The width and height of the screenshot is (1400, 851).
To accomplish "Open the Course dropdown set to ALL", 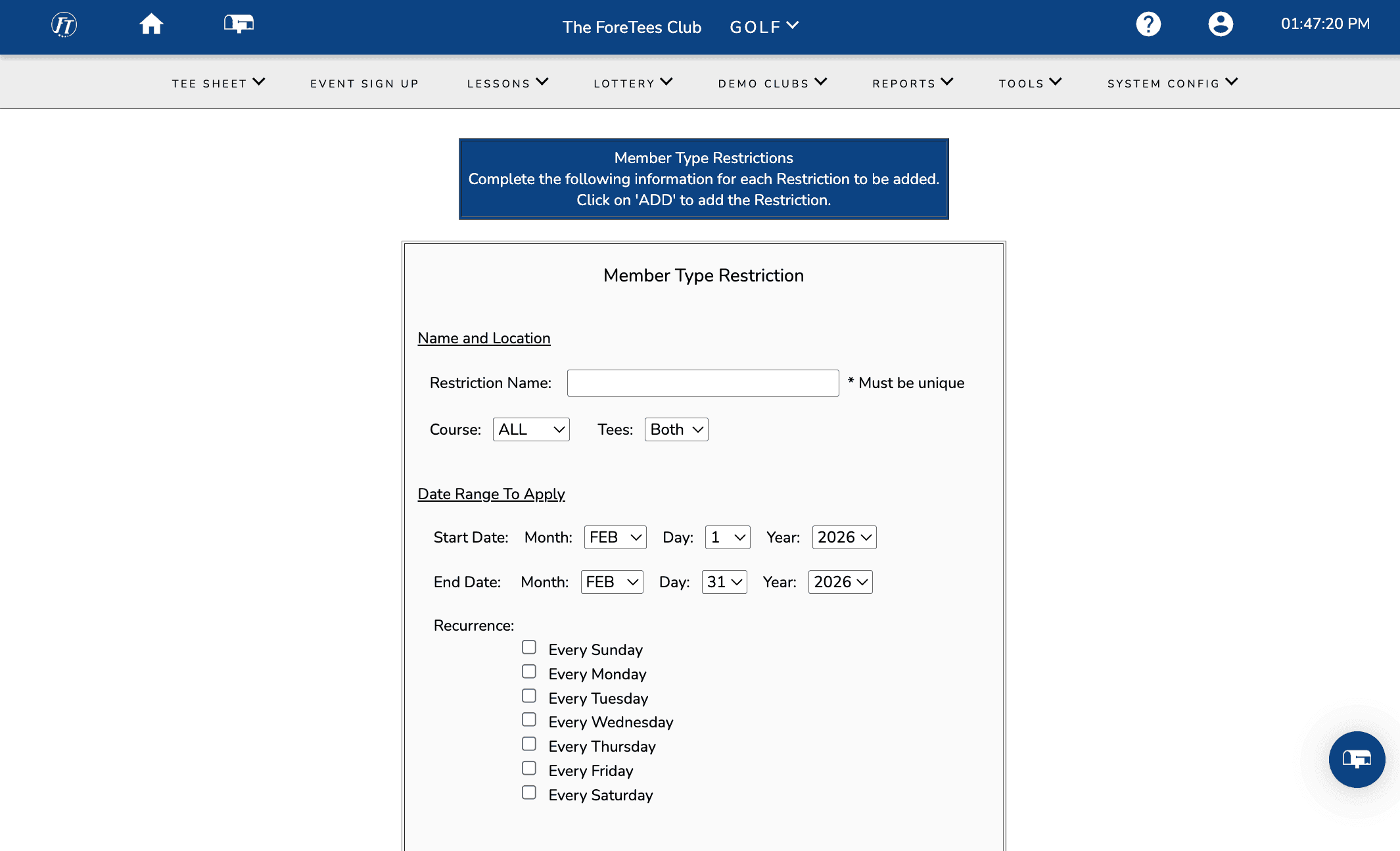I will pyautogui.click(x=531, y=429).
